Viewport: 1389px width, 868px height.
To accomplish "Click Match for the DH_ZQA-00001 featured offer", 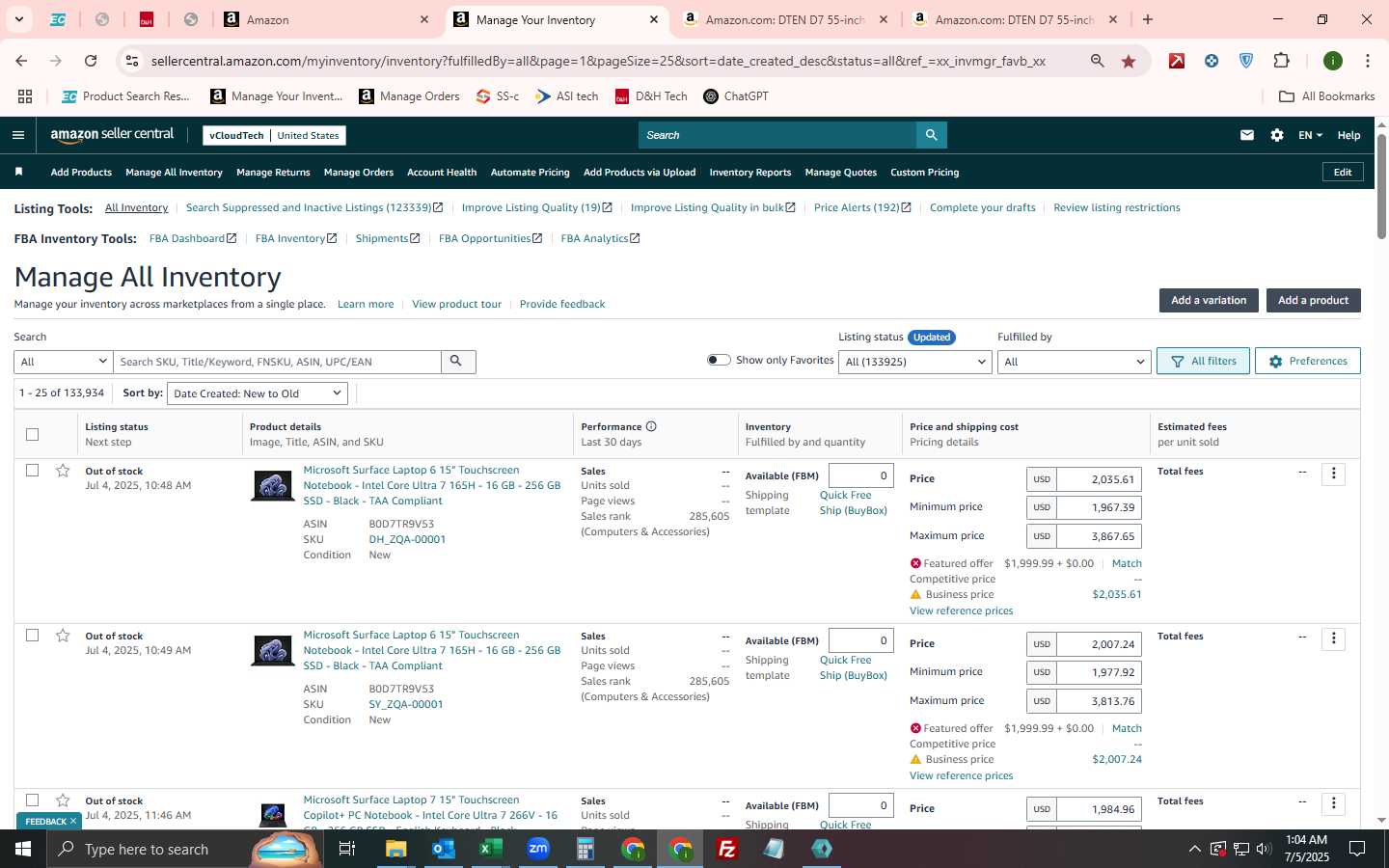I will point(1127,563).
